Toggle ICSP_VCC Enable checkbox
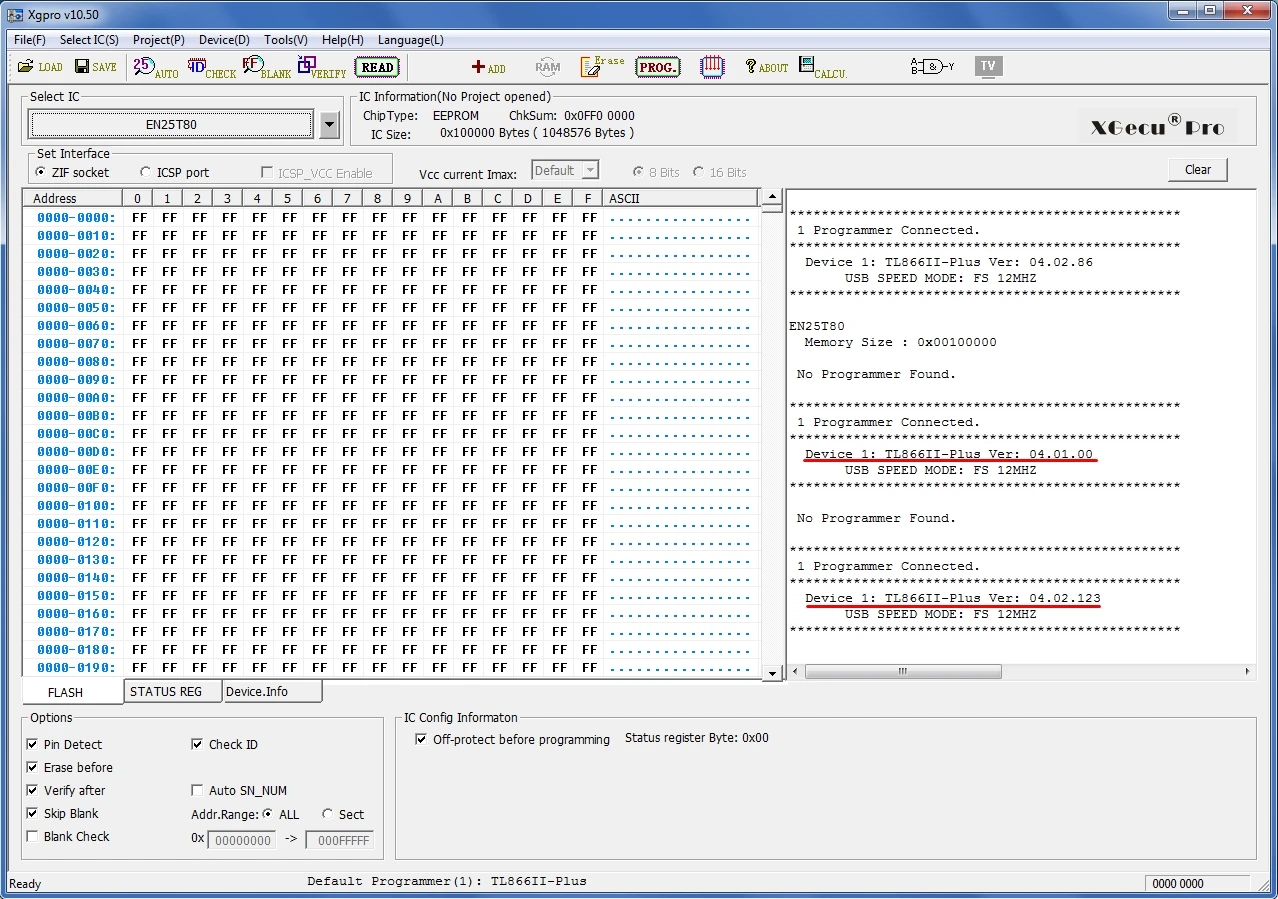 pos(316,172)
